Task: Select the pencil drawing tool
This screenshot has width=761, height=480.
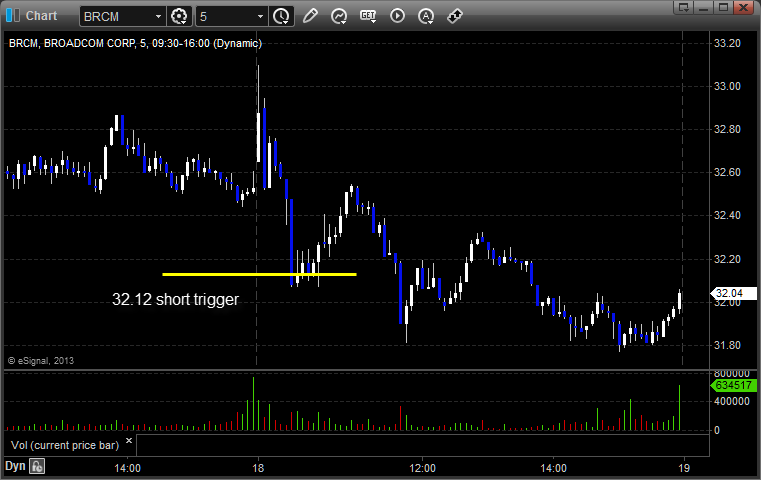Action: point(310,16)
